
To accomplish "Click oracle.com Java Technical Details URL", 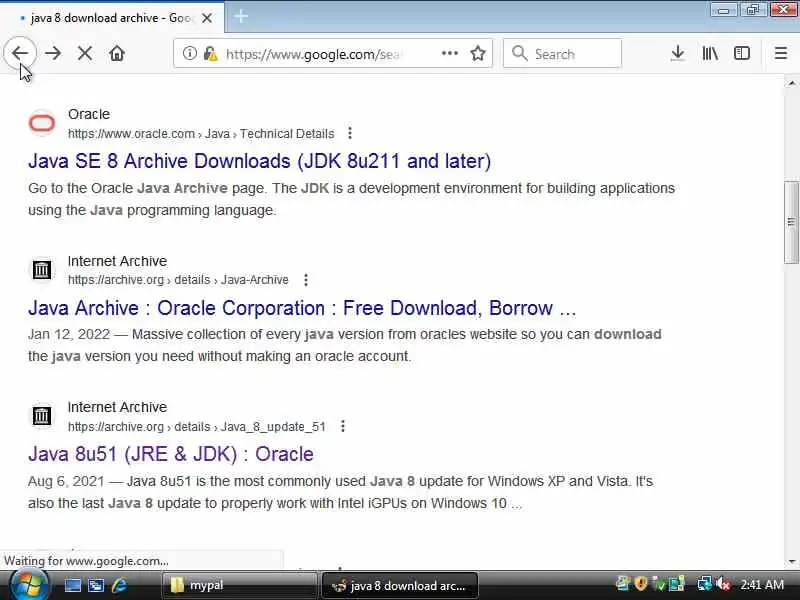I will point(201,134).
